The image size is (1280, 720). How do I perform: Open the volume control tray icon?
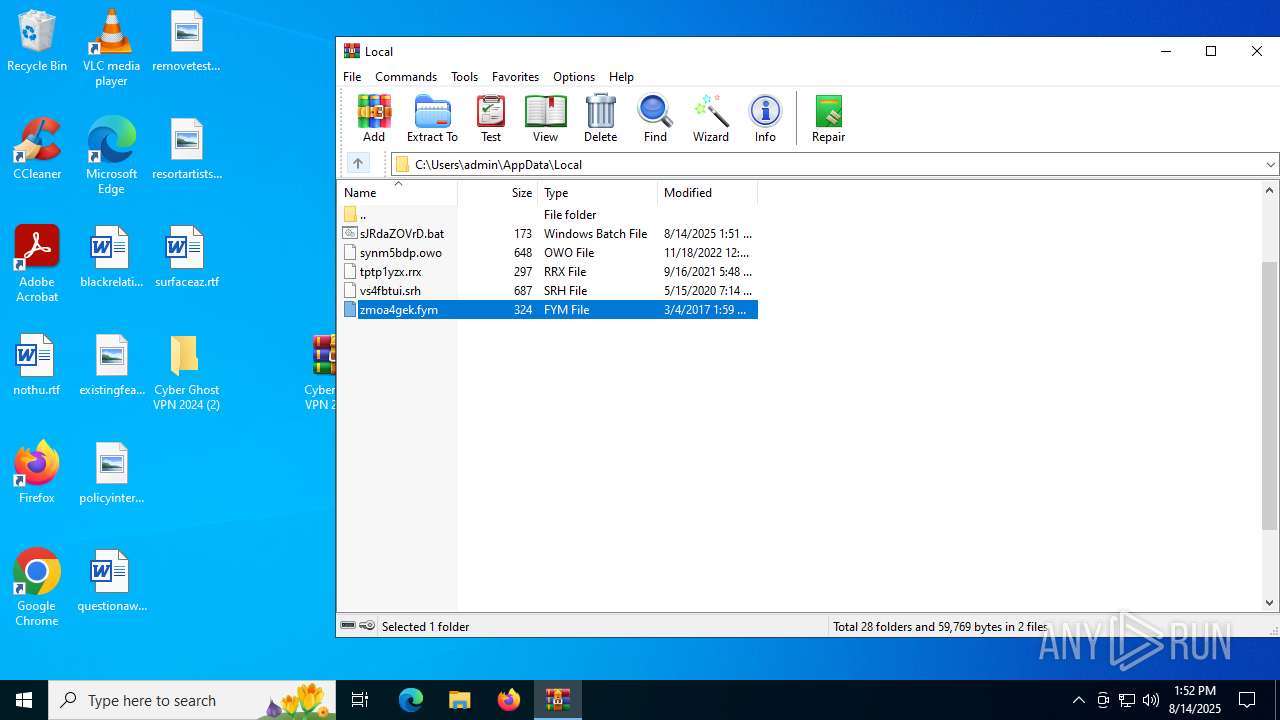1151,700
